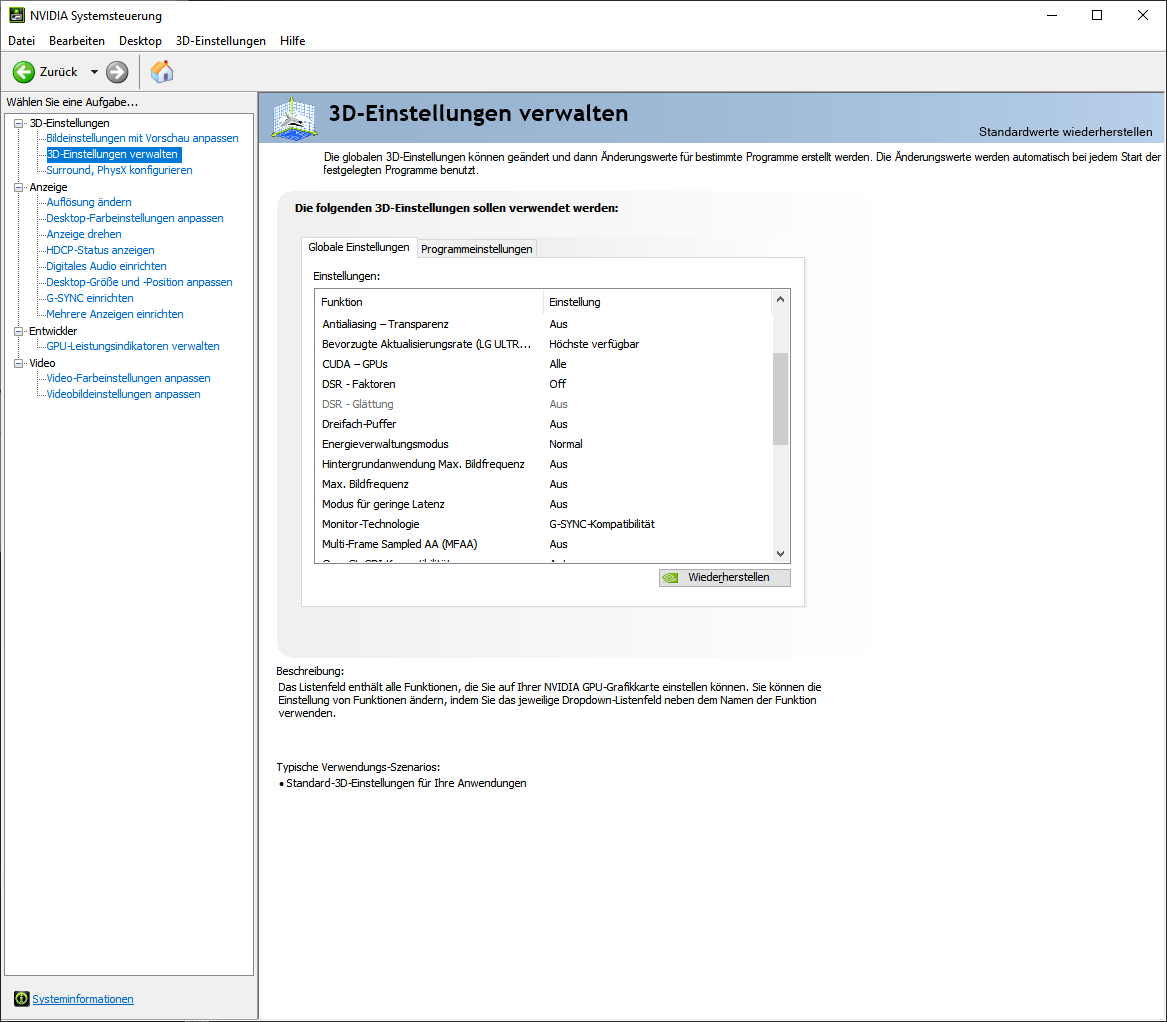
Task: Click the Wiederherstellen button
Action: [x=724, y=578]
